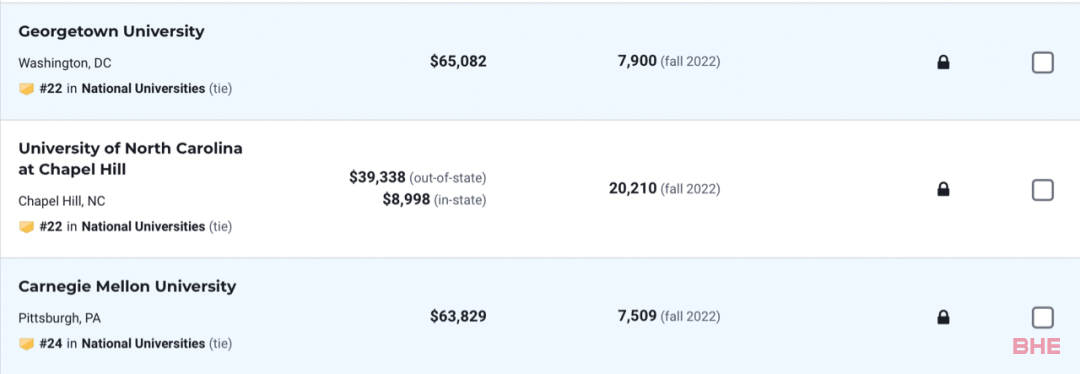Click the $65,082 tuition figure for Georgetown

[x=458, y=62]
